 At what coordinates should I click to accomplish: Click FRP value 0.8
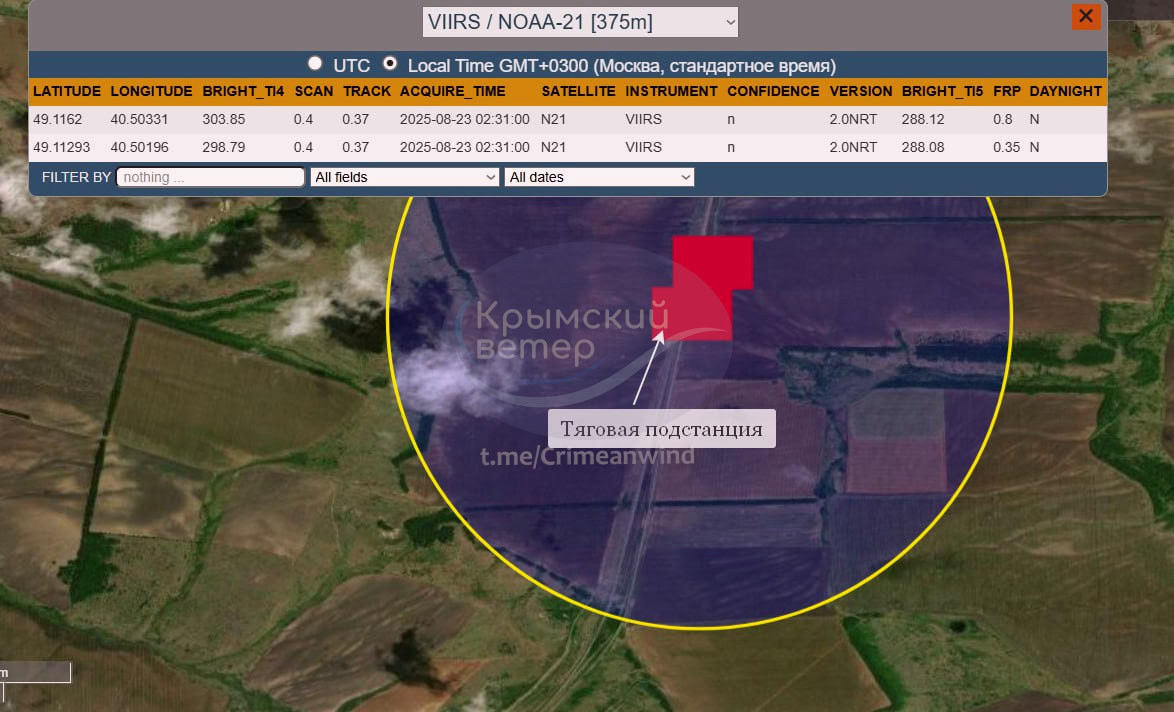pyautogui.click(x=1003, y=119)
